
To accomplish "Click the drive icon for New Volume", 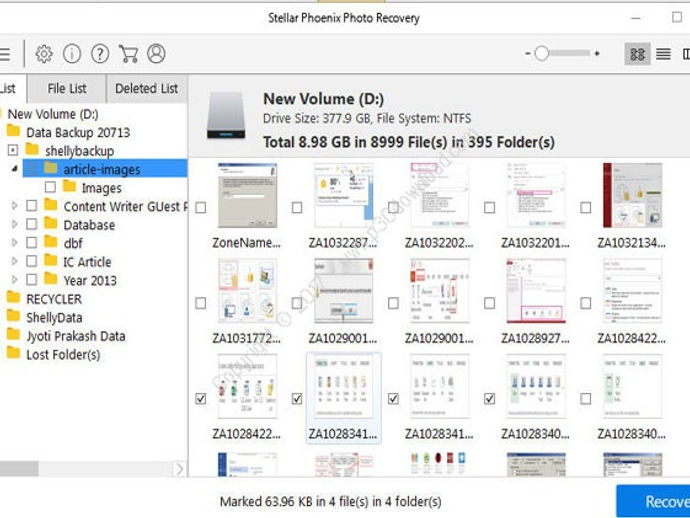I will coord(226,115).
